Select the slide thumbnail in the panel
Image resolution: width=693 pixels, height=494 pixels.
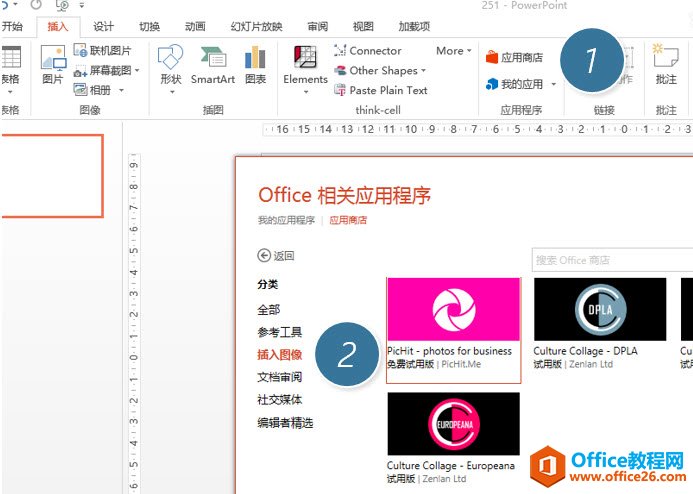[x=52, y=176]
